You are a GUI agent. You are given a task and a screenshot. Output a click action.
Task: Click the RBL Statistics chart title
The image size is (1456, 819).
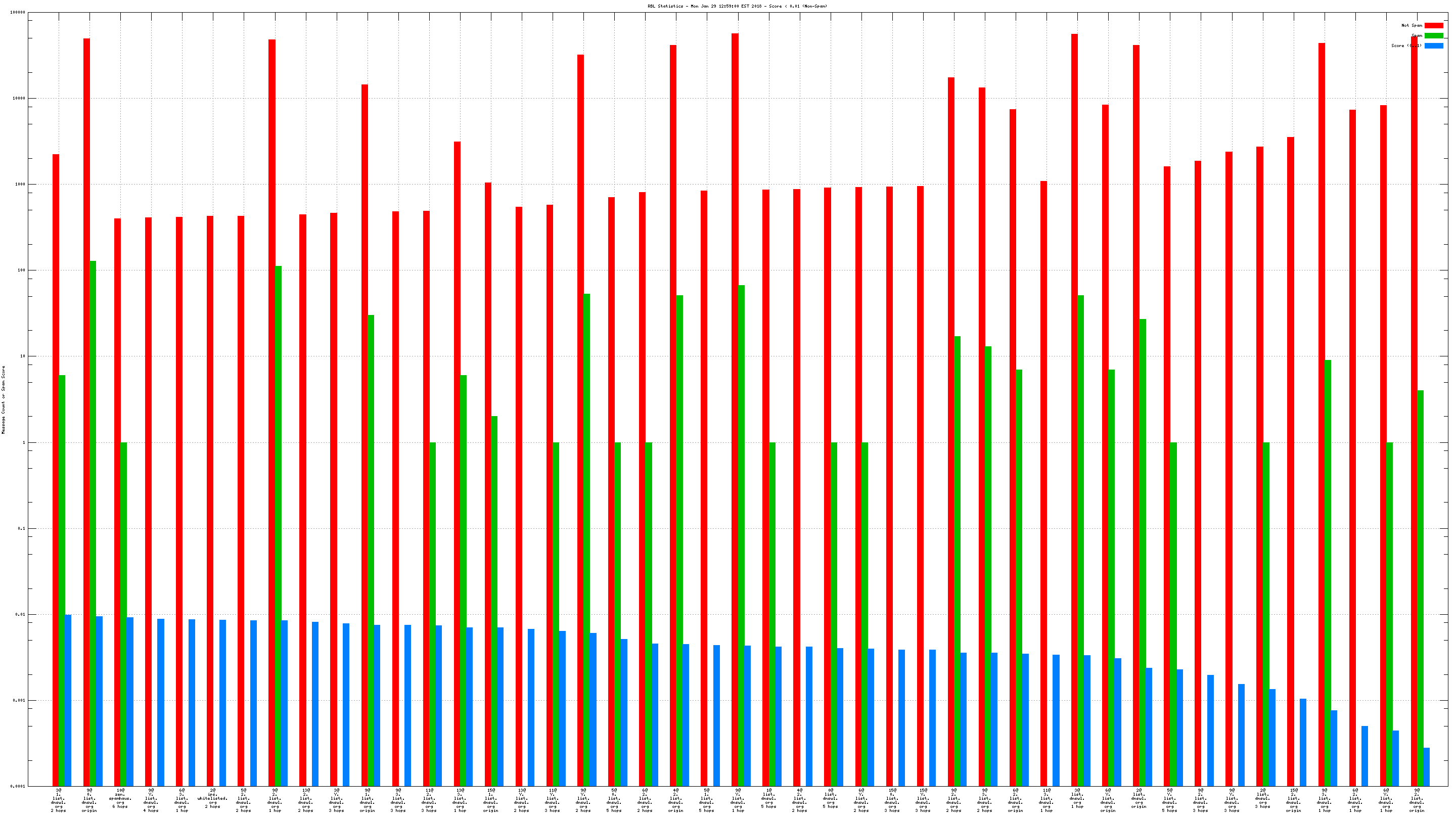coord(737,6)
